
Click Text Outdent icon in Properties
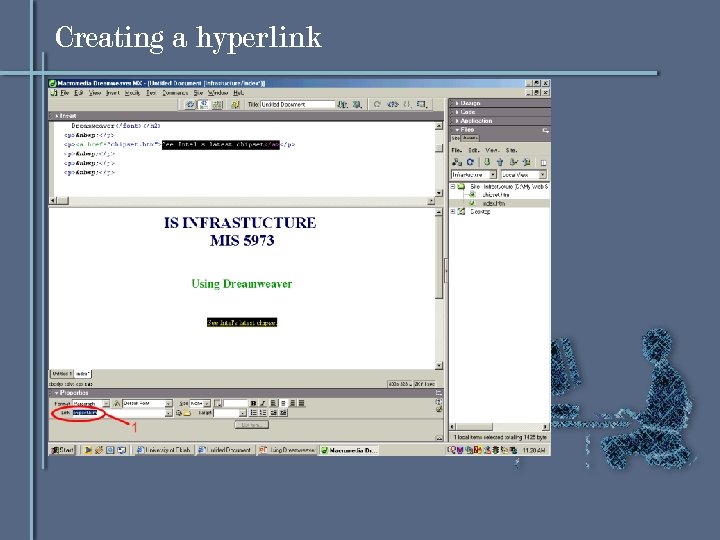[x=274, y=413]
